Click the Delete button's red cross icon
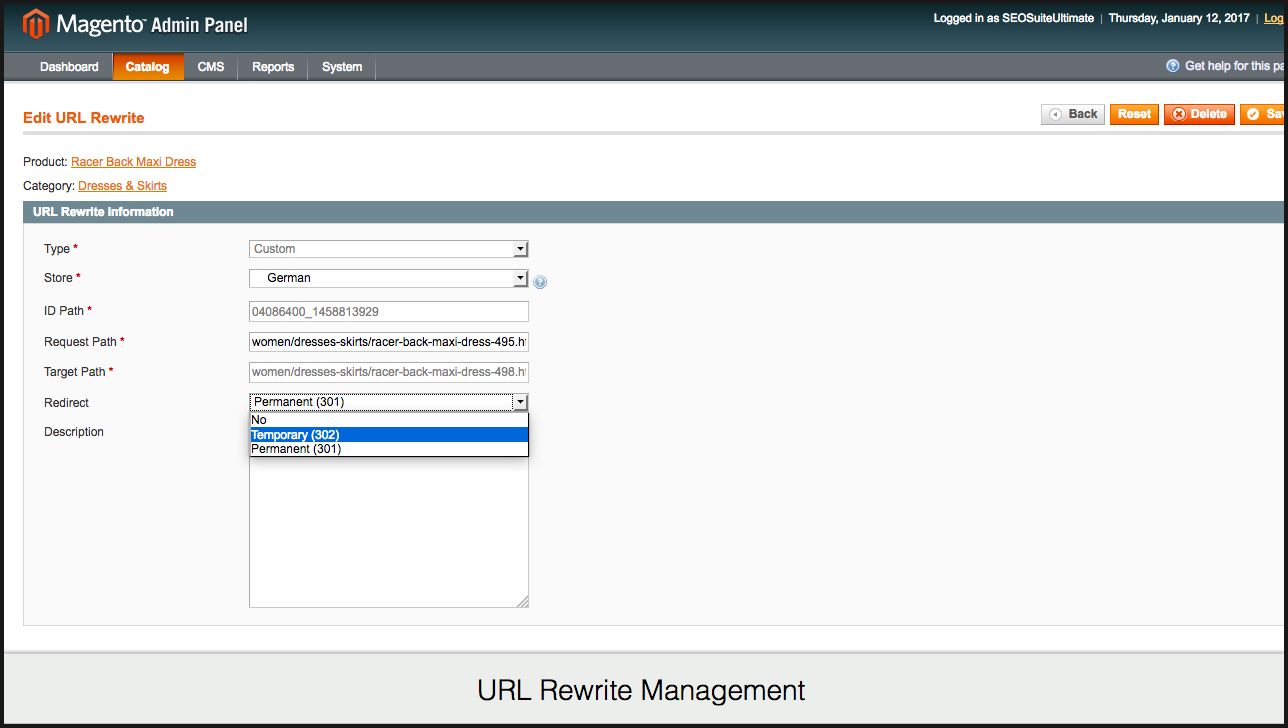The width and height of the screenshot is (1288, 728). click(1178, 114)
